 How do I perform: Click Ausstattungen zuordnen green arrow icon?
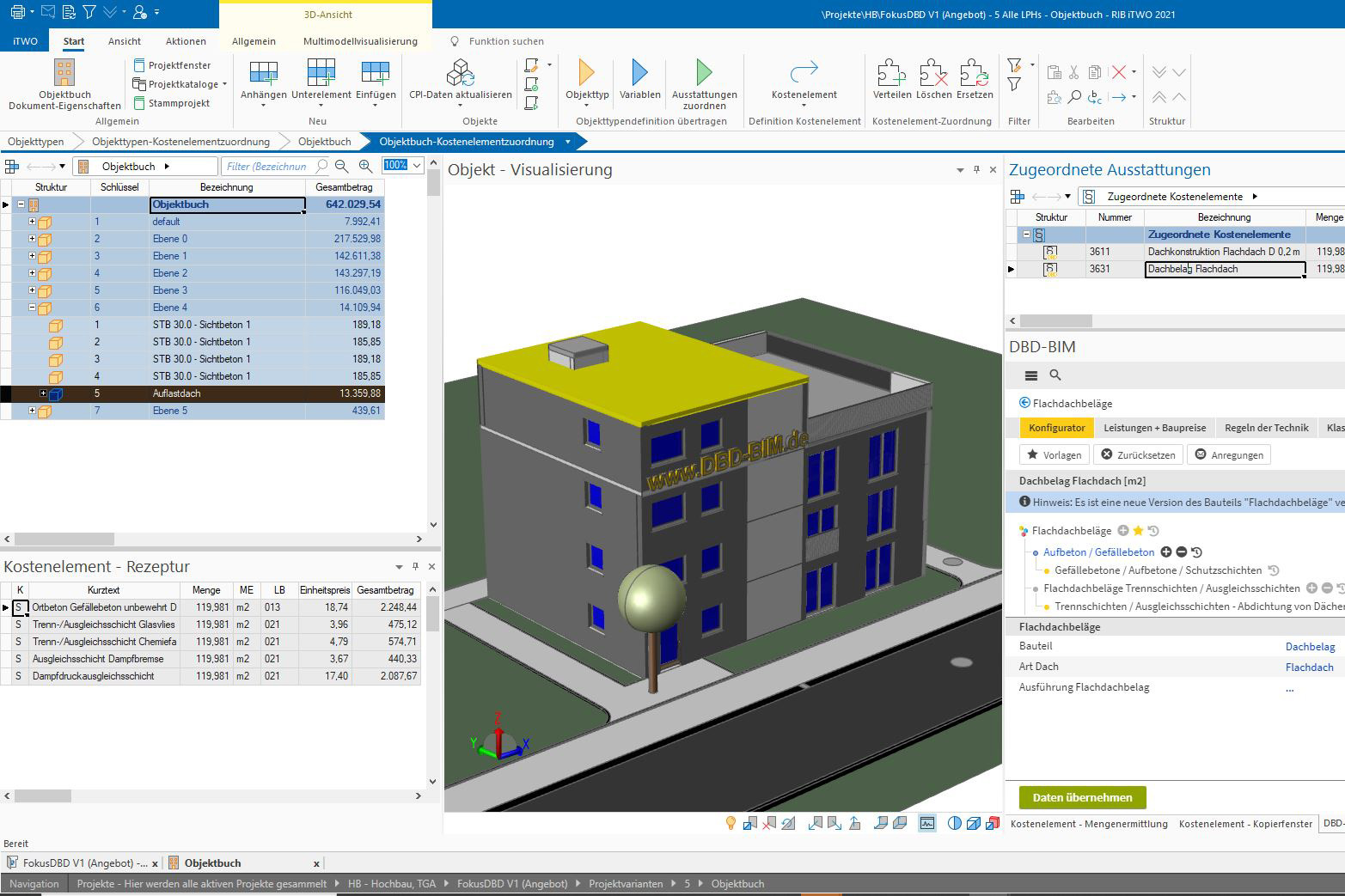[x=704, y=74]
